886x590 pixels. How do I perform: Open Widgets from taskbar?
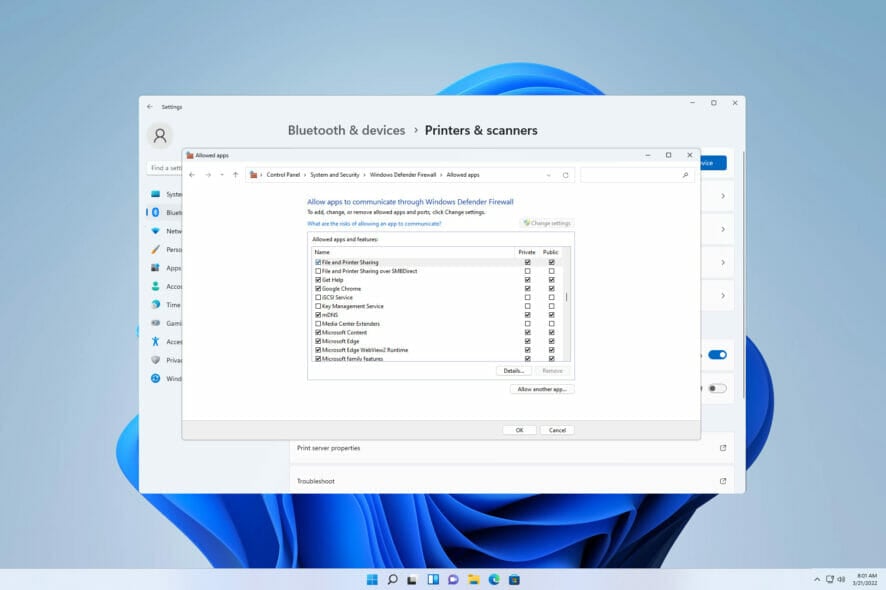point(433,580)
